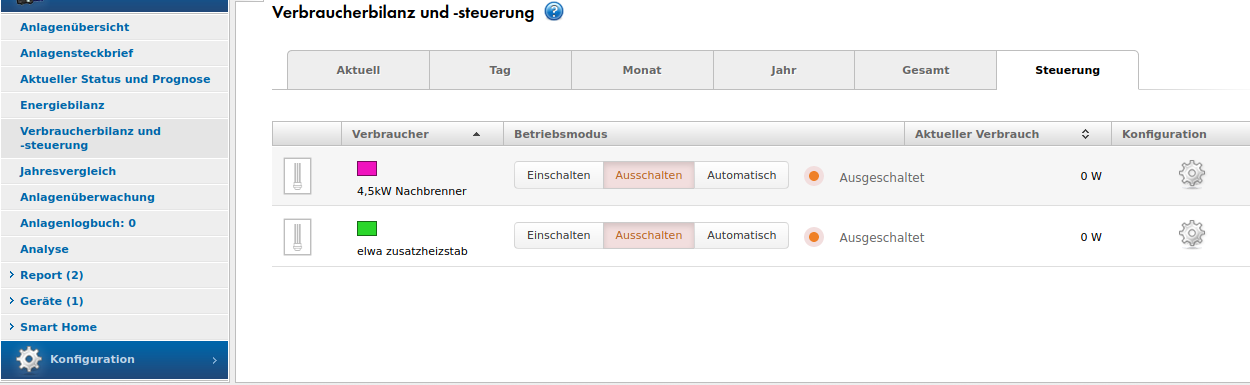Viewport: 1250px width, 385px height.
Task: Open help icon beside Verbraucherbilanz title
Action: 554,12
